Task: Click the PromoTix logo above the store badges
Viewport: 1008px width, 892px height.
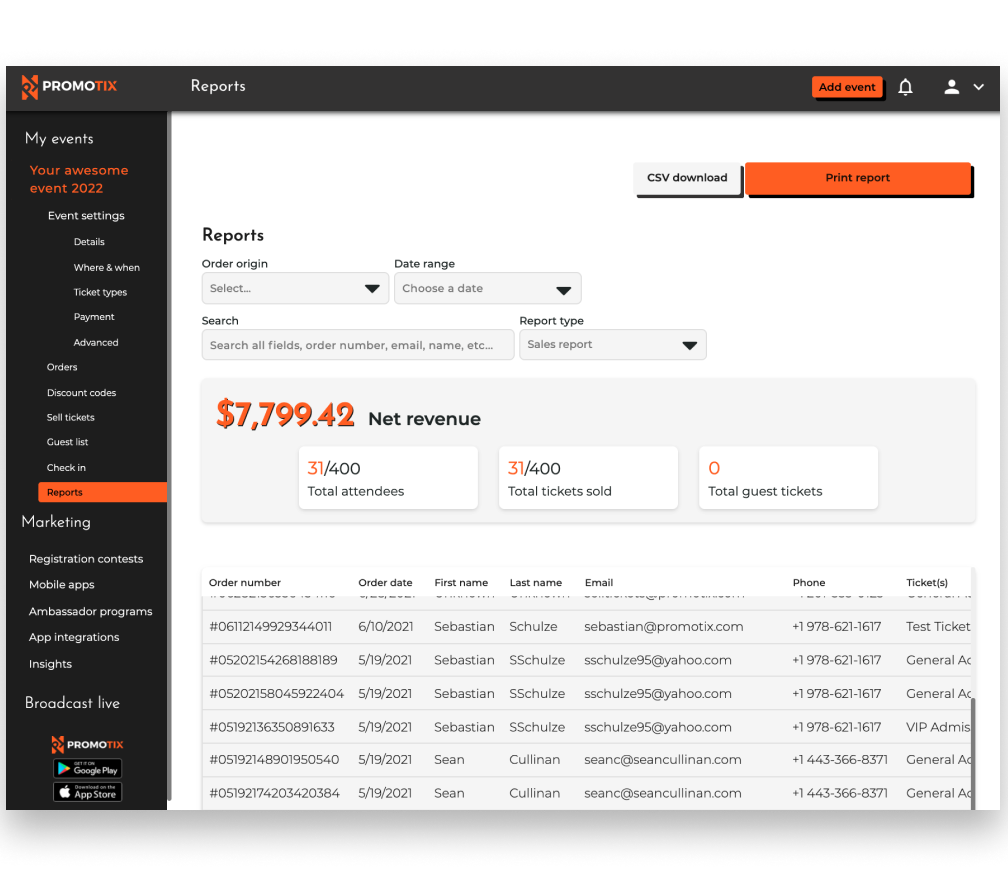Action: (x=87, y=744)
